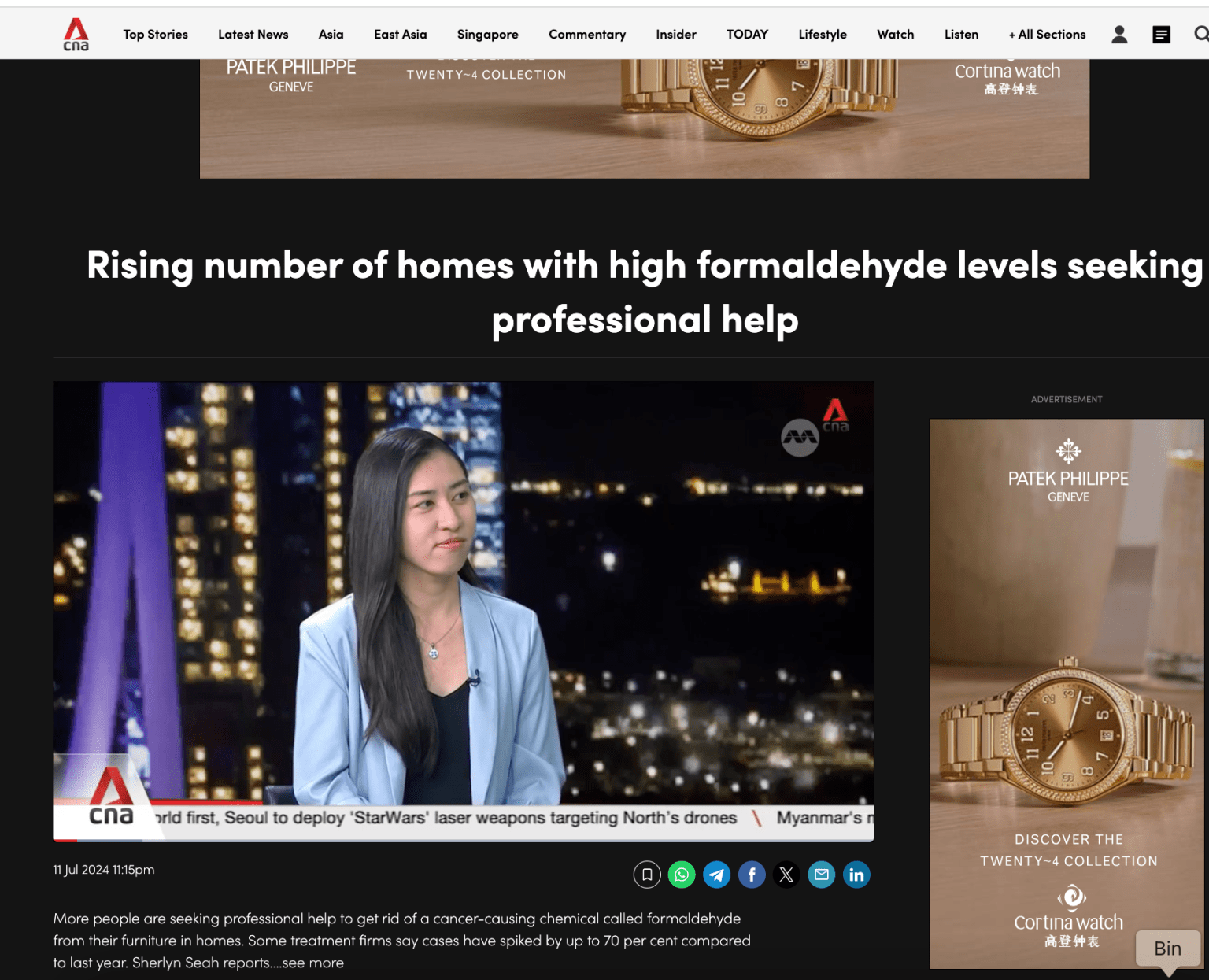Click the CNA logo to go home
The image size is (1209, 980).
point(76,34)
